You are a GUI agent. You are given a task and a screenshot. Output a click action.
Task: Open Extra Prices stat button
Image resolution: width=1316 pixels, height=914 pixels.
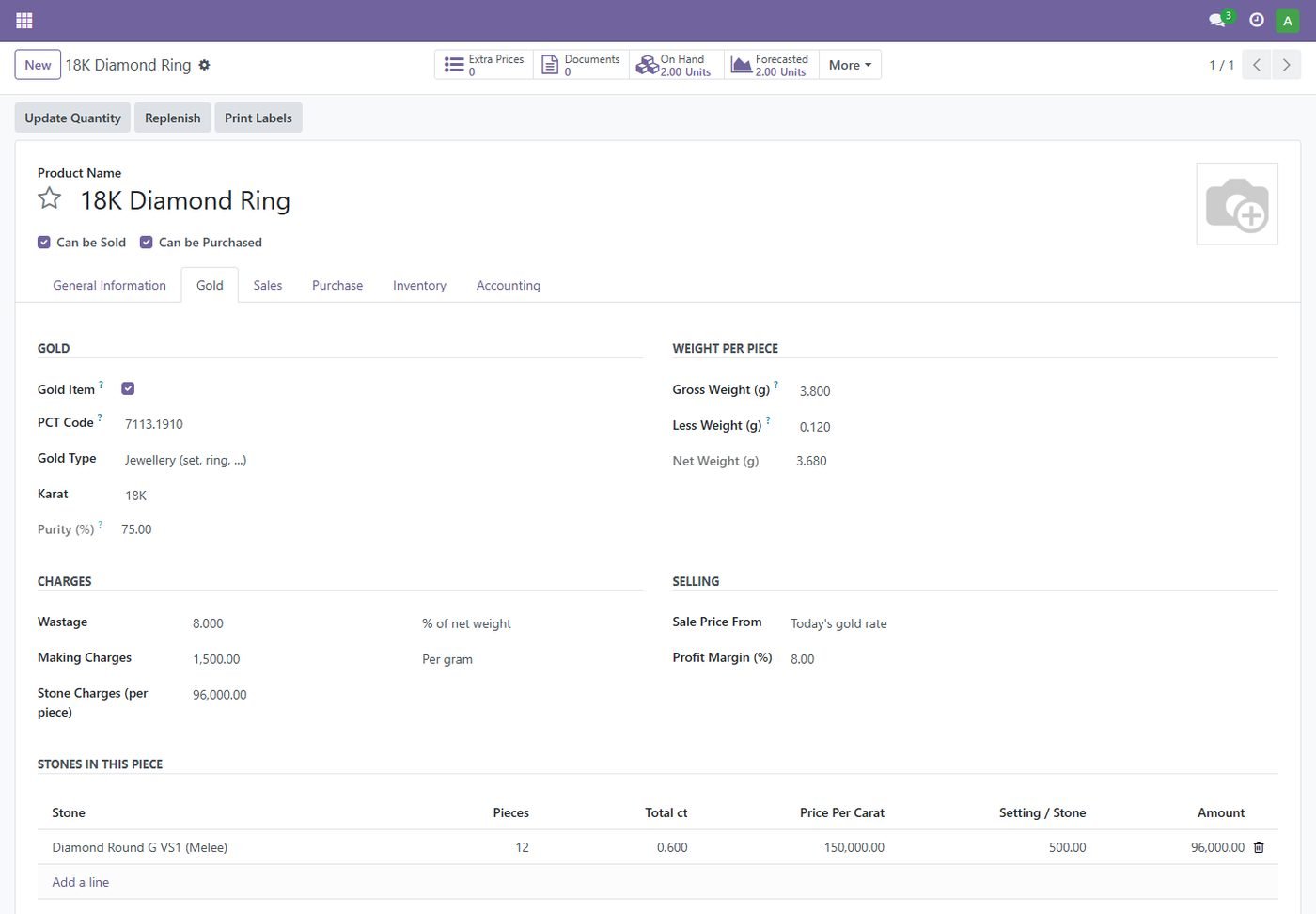pos(484,65)
